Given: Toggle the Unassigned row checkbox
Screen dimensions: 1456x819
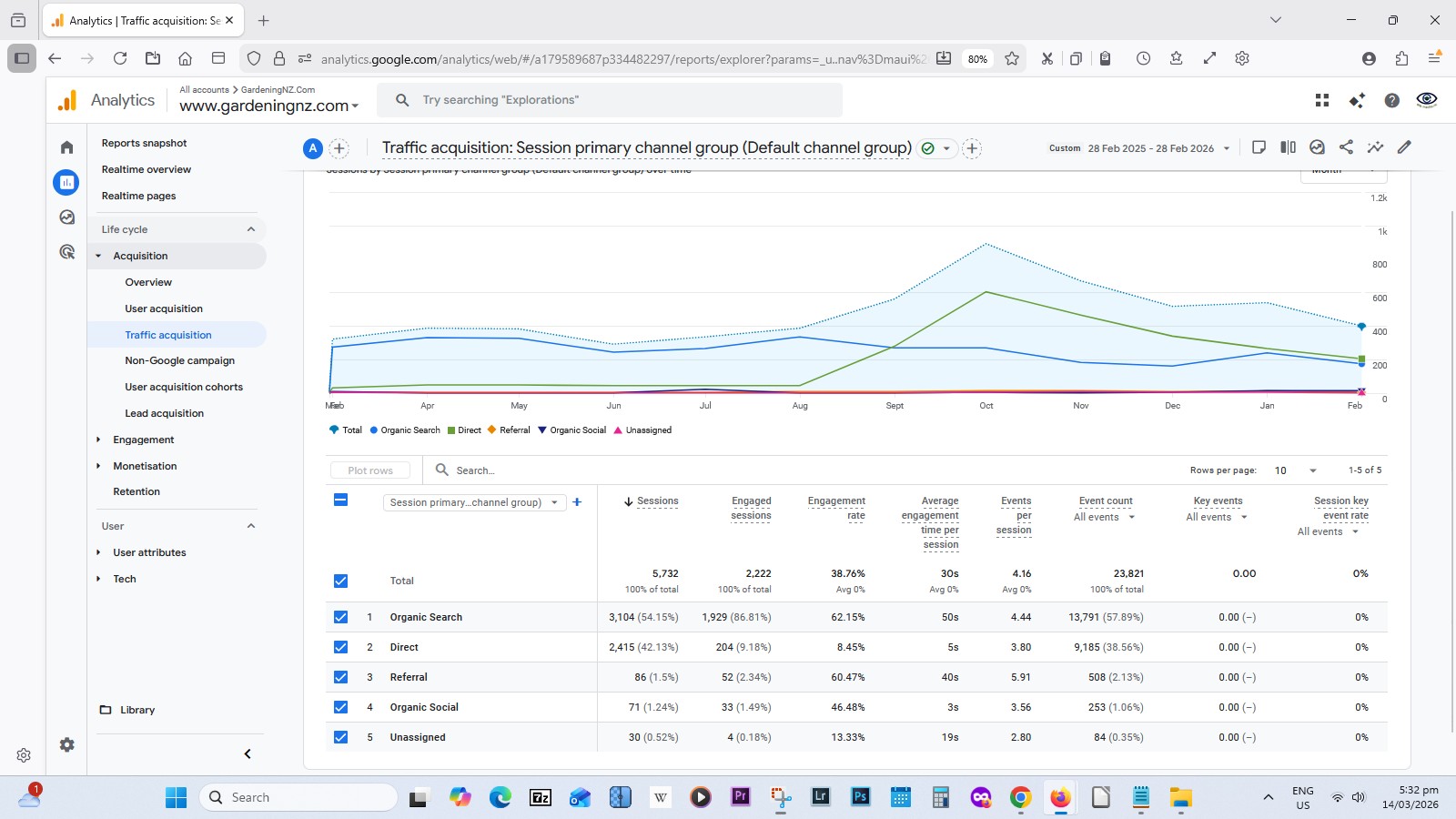Looking at the screenshot, I should [x=340, y=737].
